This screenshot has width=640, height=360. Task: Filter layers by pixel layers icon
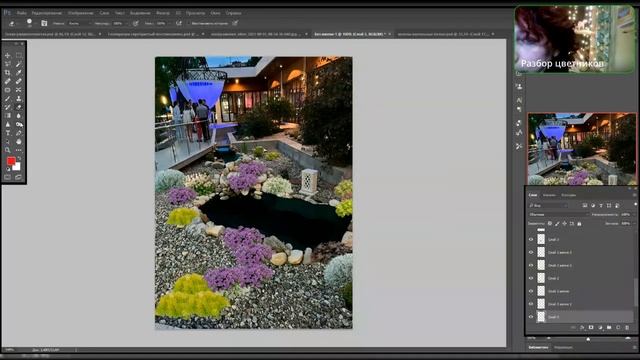(x=585, y=205)
